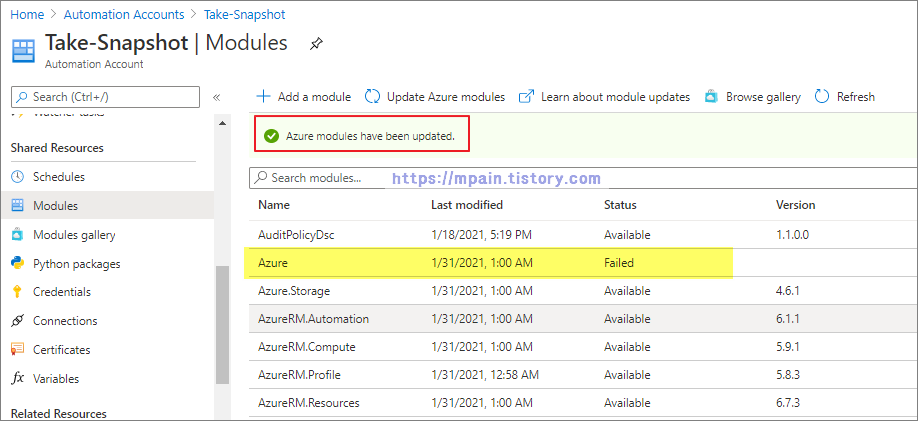This screenshot has height=421, width=918.
Task: Click the Certificates icon
Action: coord(18,350)
